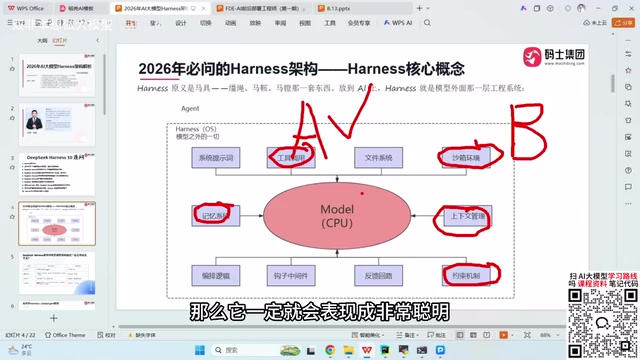Open the 开始 ribbon tab
The image size is (640, 360).
click(130, 23)
